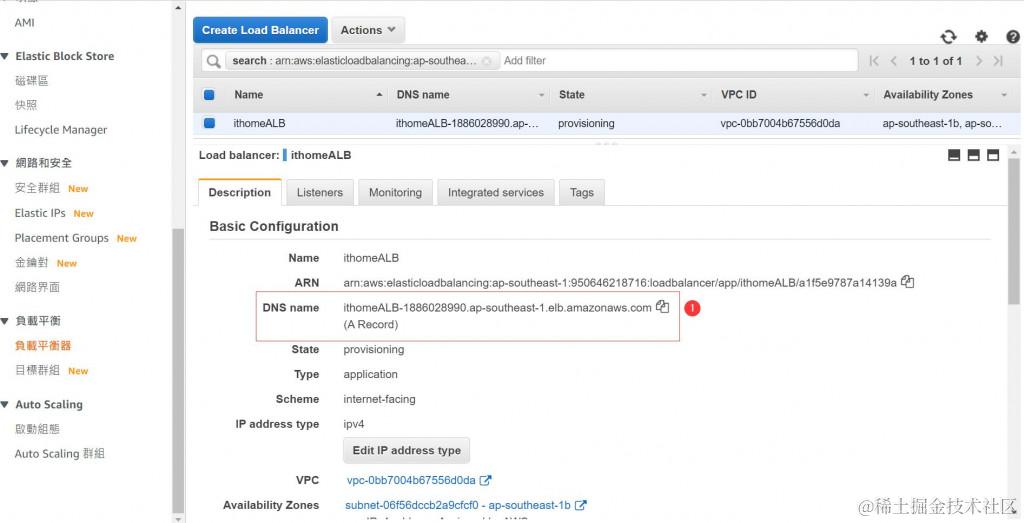Switch to the Tags tab
This screenshot has height=523, width=1024.
(581, 193)
